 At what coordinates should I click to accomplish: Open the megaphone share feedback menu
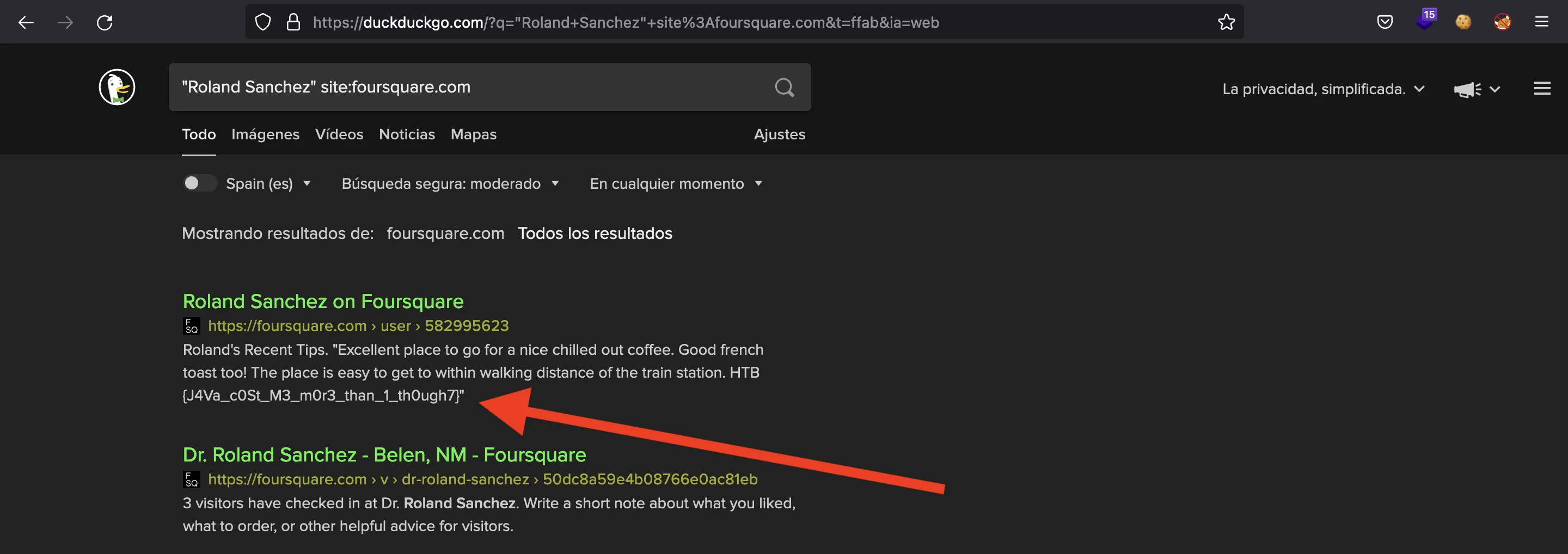[x=1477, y=89]
